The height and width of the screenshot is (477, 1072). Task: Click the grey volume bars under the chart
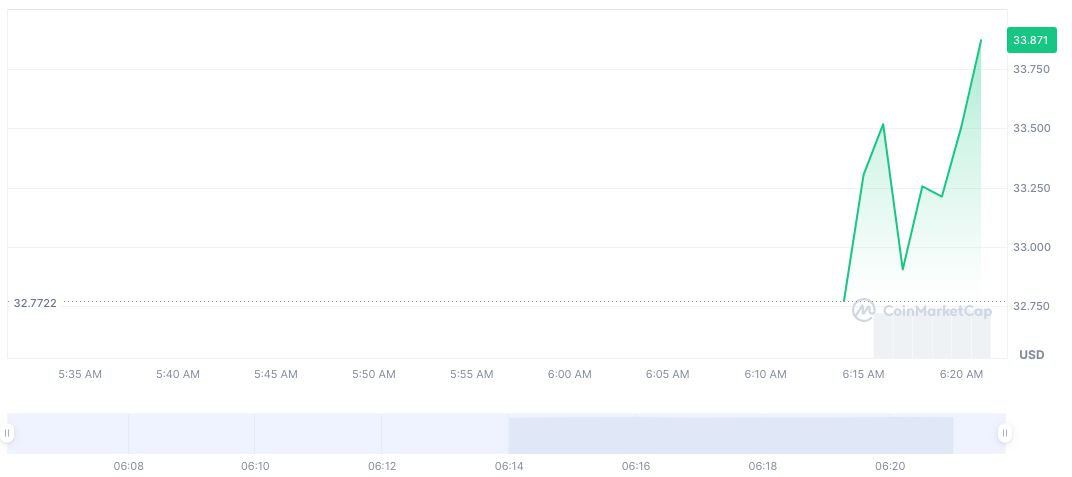coord(932,335)
